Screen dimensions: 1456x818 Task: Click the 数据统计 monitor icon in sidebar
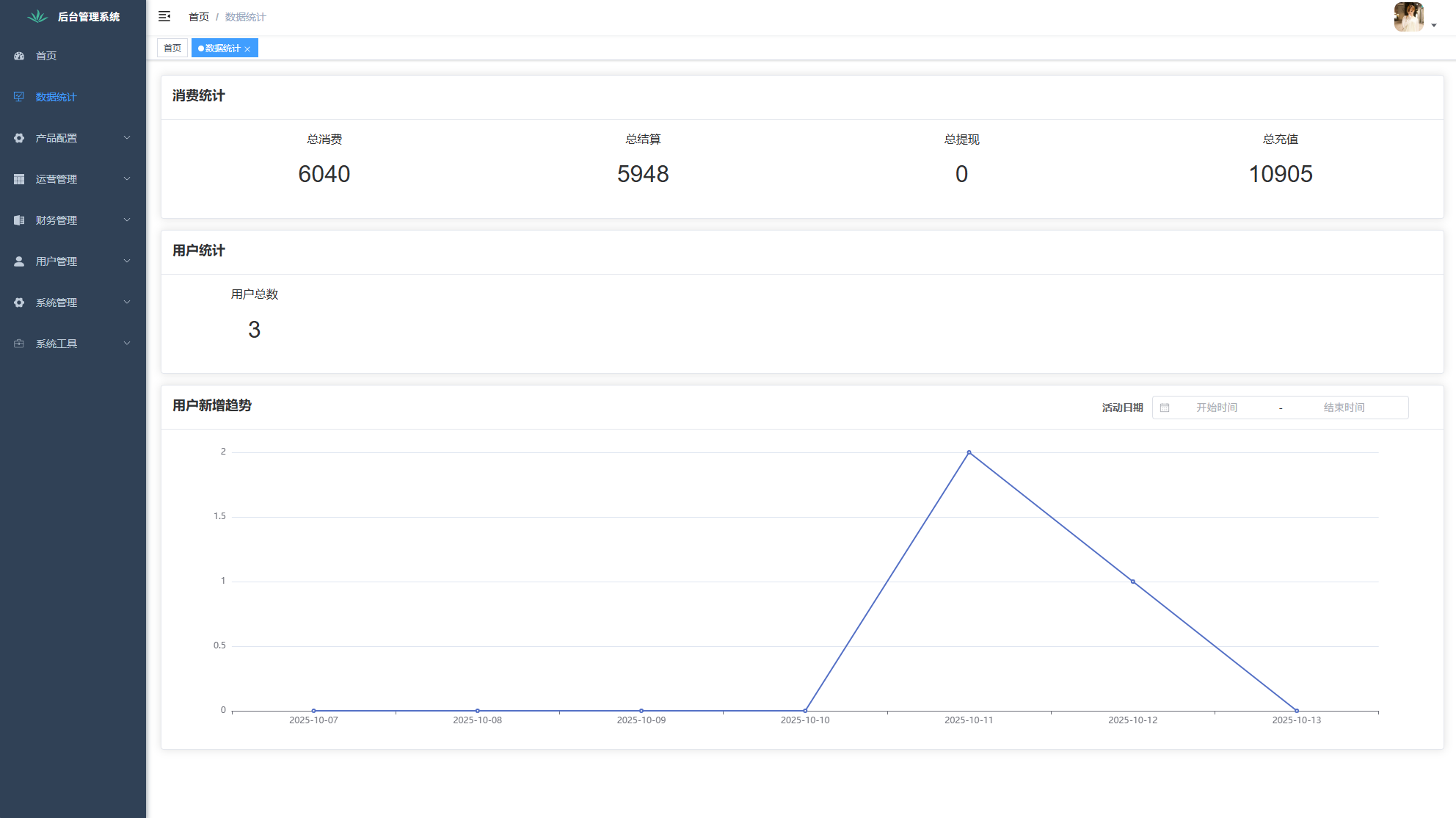coord(19,97)
